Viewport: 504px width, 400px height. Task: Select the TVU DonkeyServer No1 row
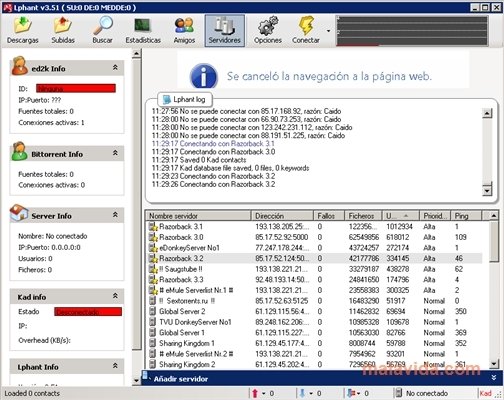315,322
